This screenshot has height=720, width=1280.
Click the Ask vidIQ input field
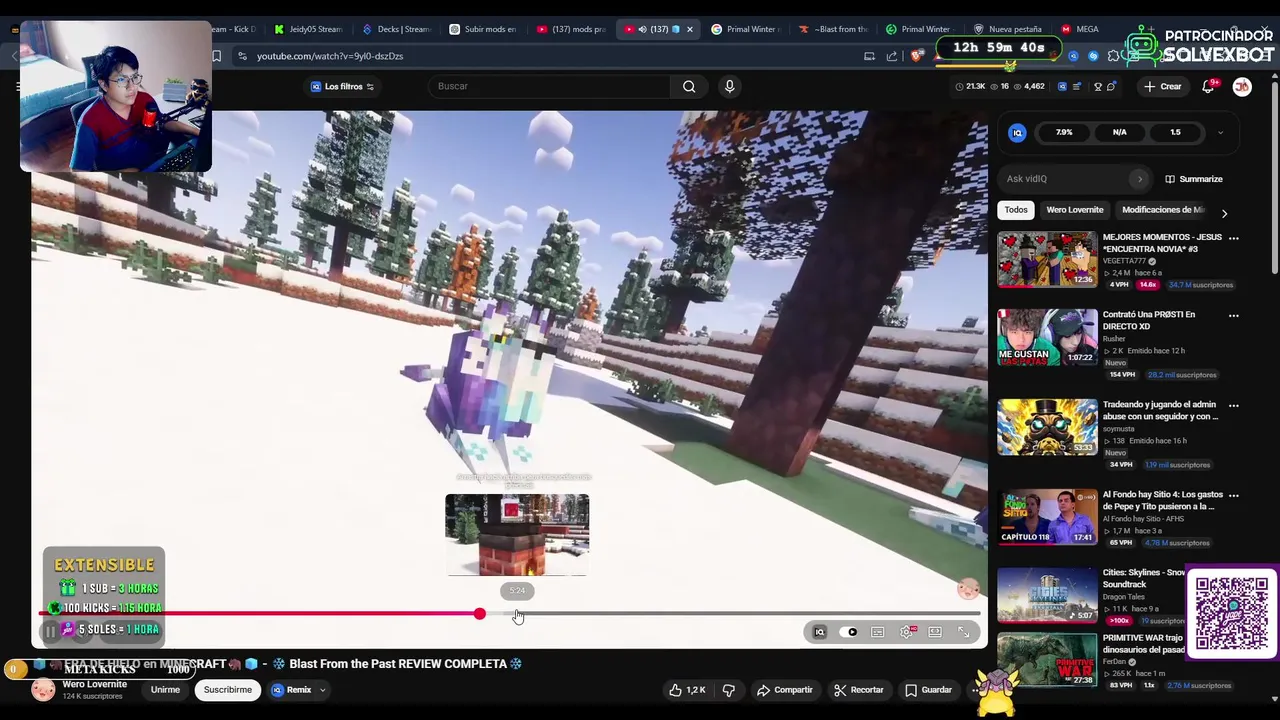[x=1066, y=179]
